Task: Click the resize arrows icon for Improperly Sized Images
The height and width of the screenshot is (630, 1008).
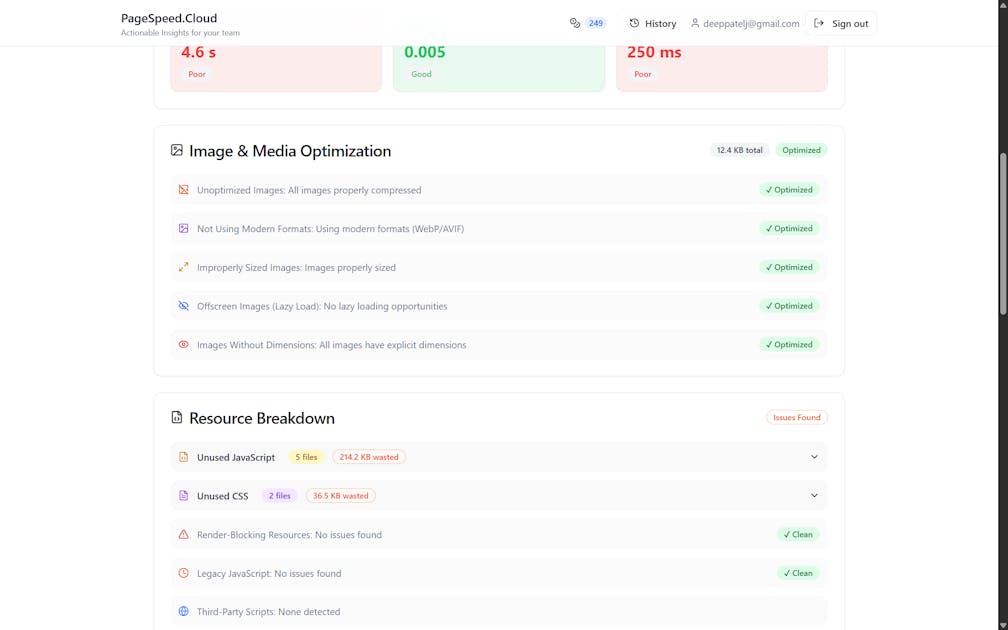Action: point(183,267)
